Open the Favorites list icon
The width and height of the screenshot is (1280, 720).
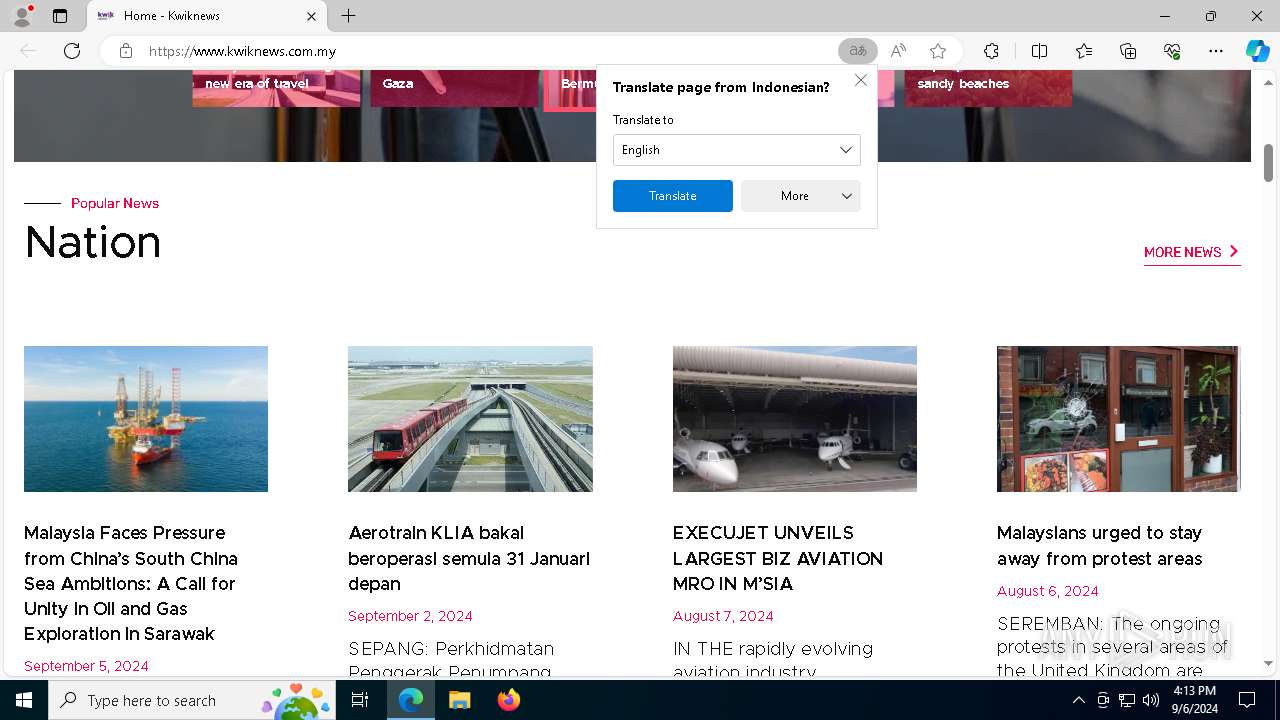click(1084, 51)
